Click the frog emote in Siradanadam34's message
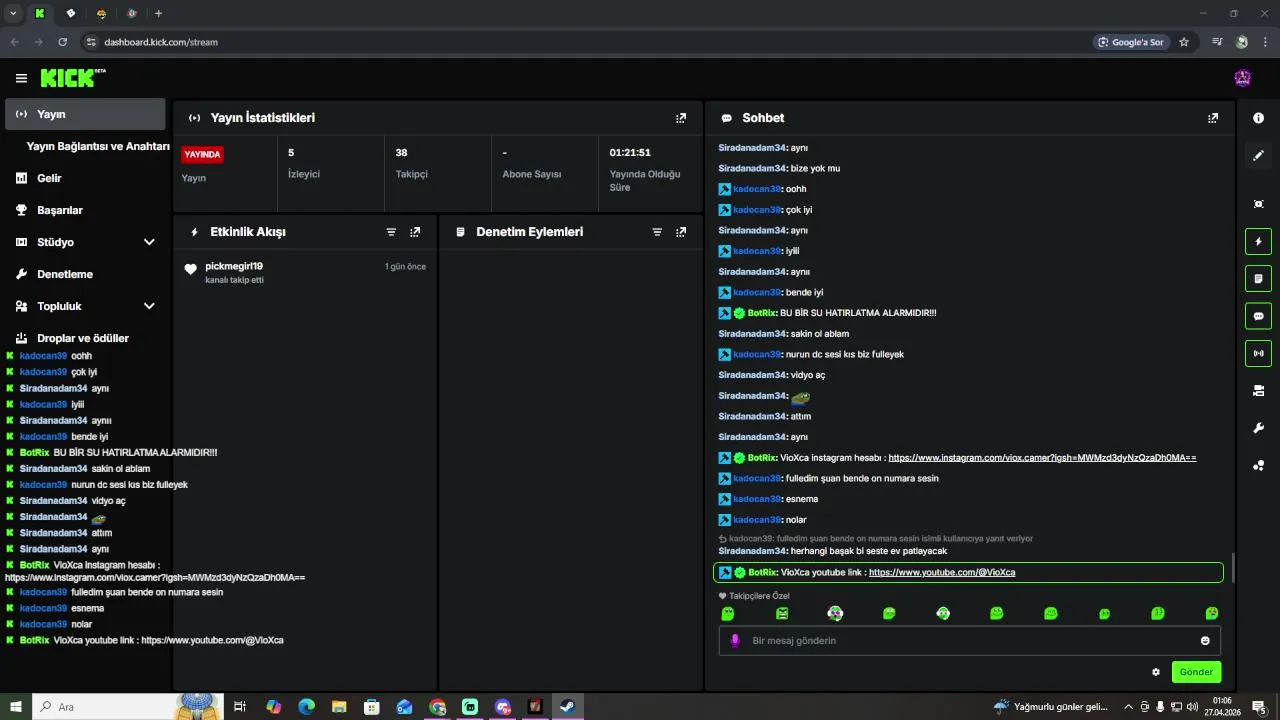1280x720 pixels. 800,397
